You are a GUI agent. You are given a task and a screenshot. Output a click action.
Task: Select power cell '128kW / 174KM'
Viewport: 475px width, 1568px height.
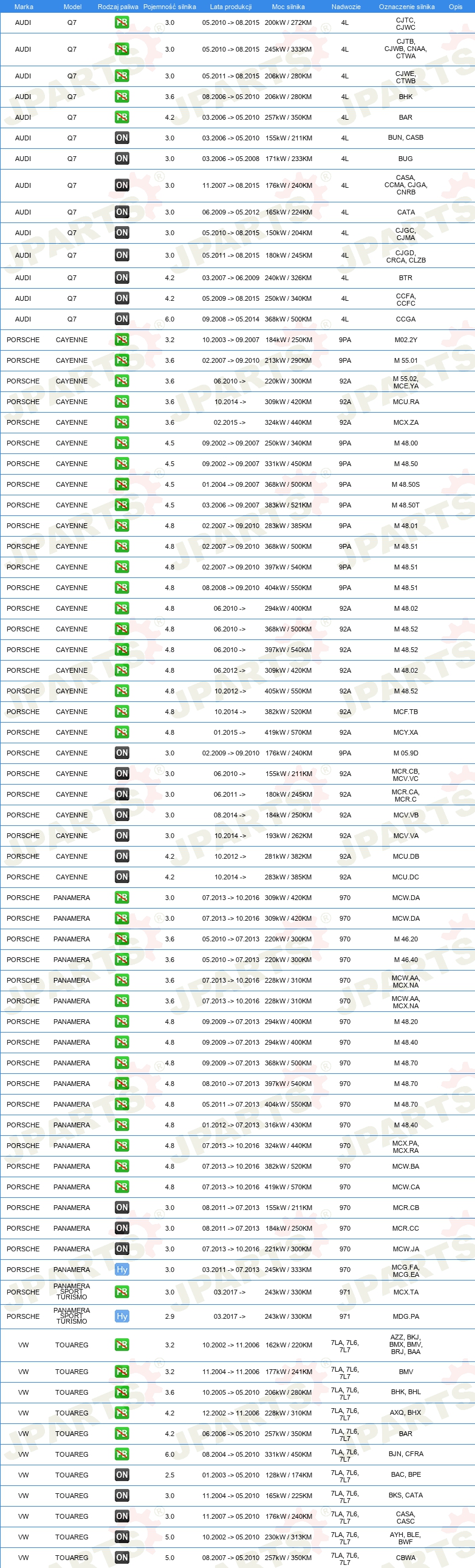click(289, 1476)
